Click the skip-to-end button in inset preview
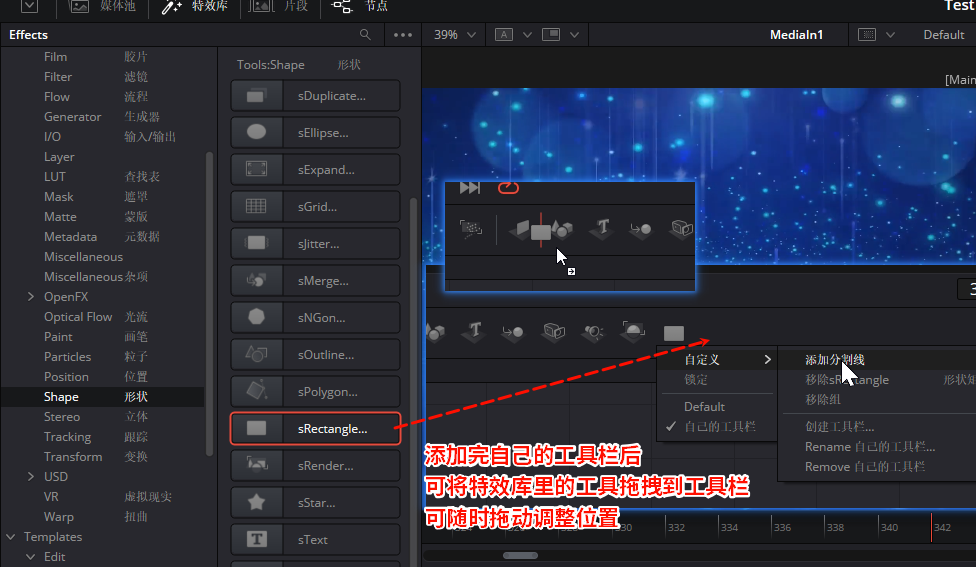The width and height of the screenshot is (976, 567). pyautogui.click(x=469, y=188)
